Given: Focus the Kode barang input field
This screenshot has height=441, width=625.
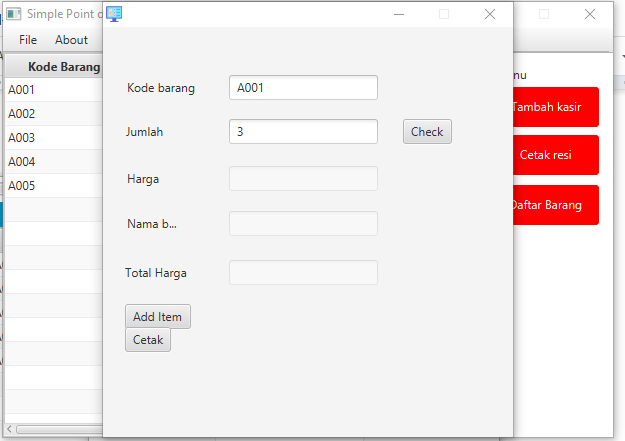Looking at the screenshot, I should click(303, 88).
